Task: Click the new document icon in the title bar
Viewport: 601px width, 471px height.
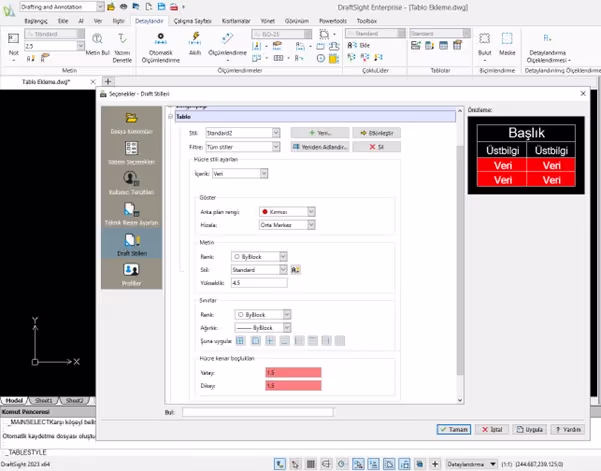Action: pos(148,7)
